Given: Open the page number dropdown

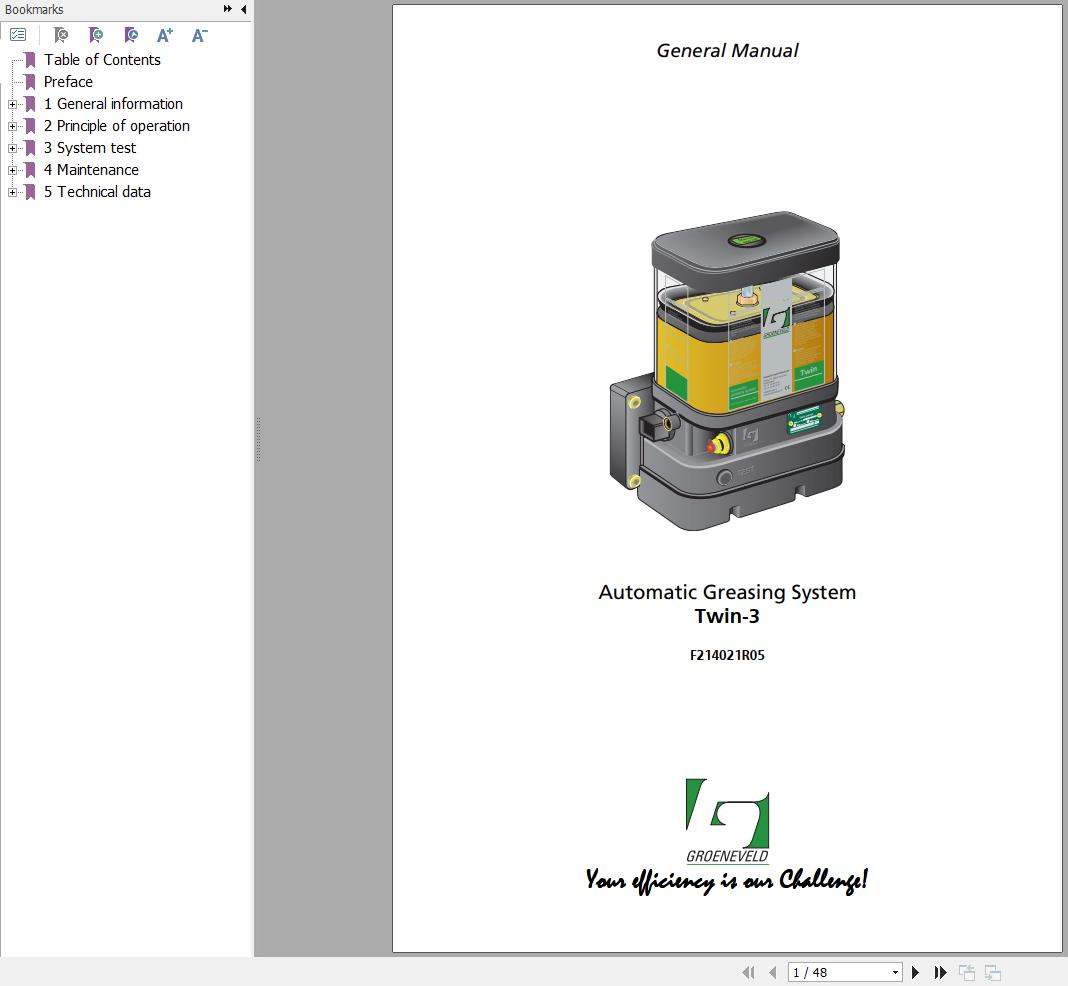Looking at the screenshot, I should [x=895, y=972].
